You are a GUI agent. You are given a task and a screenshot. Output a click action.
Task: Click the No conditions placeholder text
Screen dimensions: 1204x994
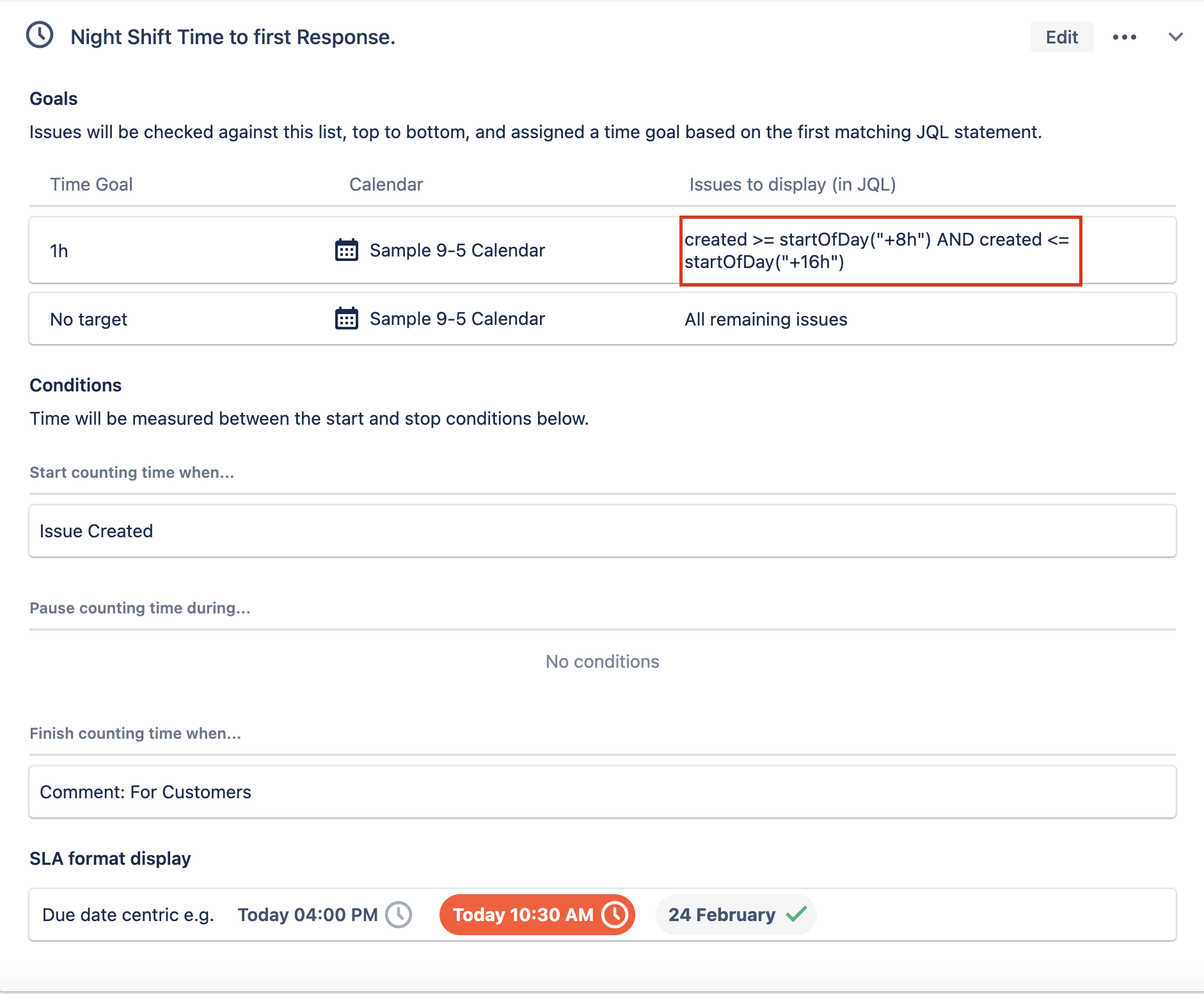point(603,661)
